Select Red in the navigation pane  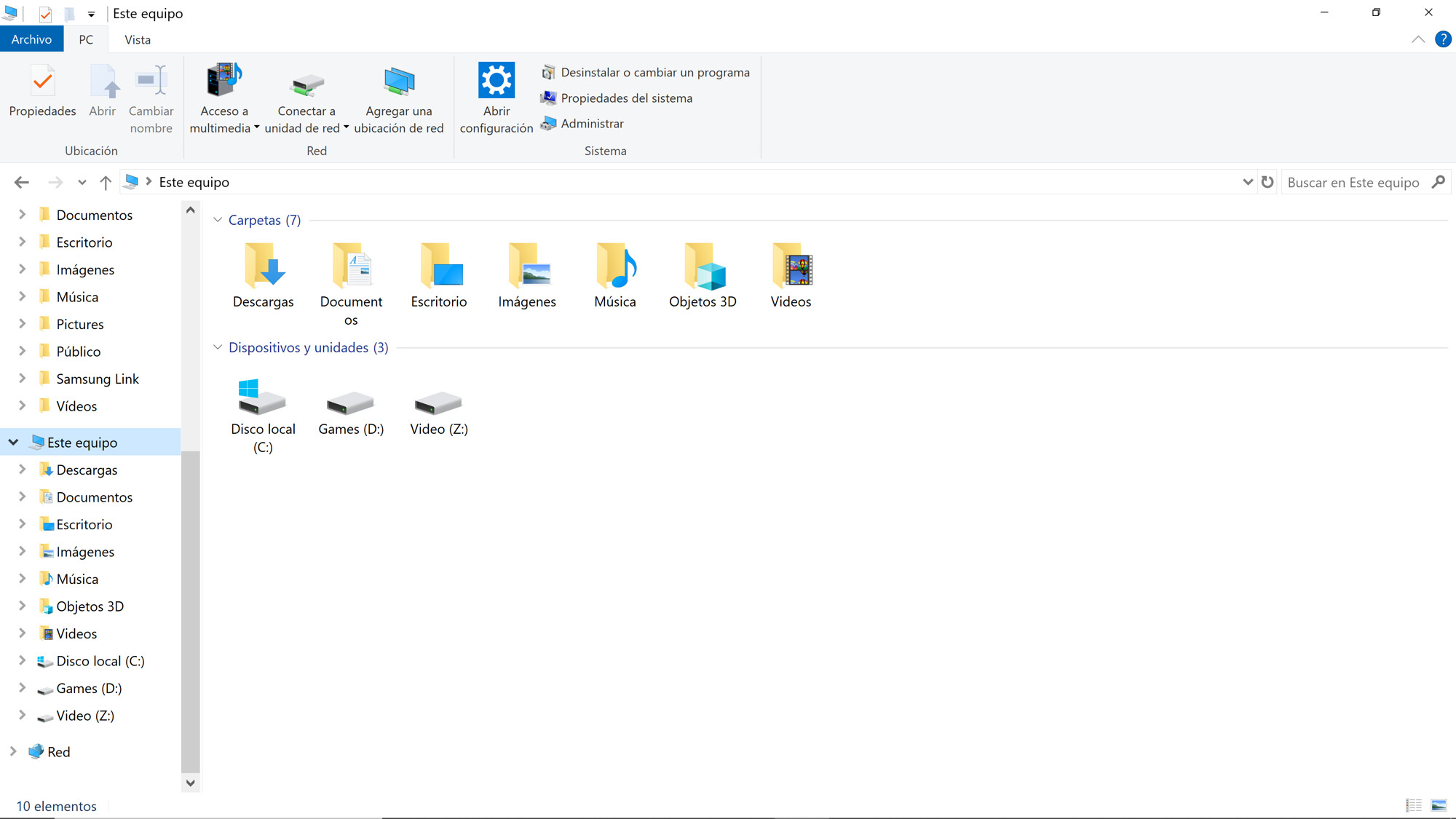(x=58, y=751)
